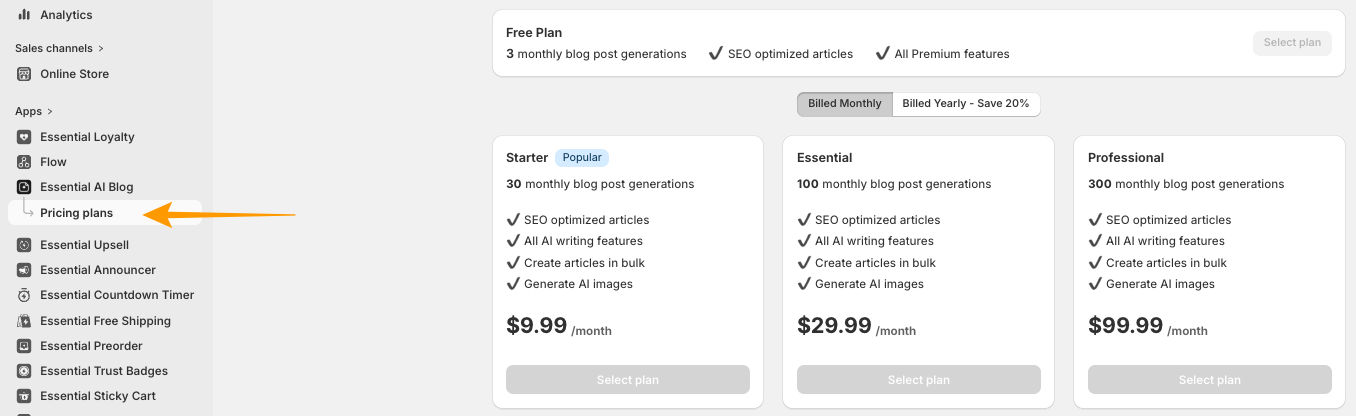This screenshot has height=416, width=1356.
Task: Open Essential Loyalty app icon
Action: pos(24,137)
